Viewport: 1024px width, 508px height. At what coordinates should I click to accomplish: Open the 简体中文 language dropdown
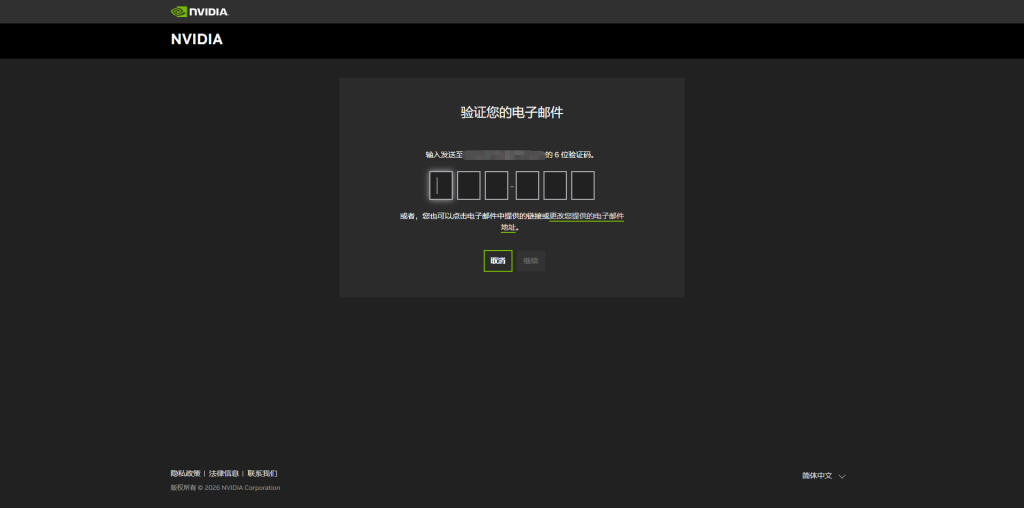pos(824,476)
